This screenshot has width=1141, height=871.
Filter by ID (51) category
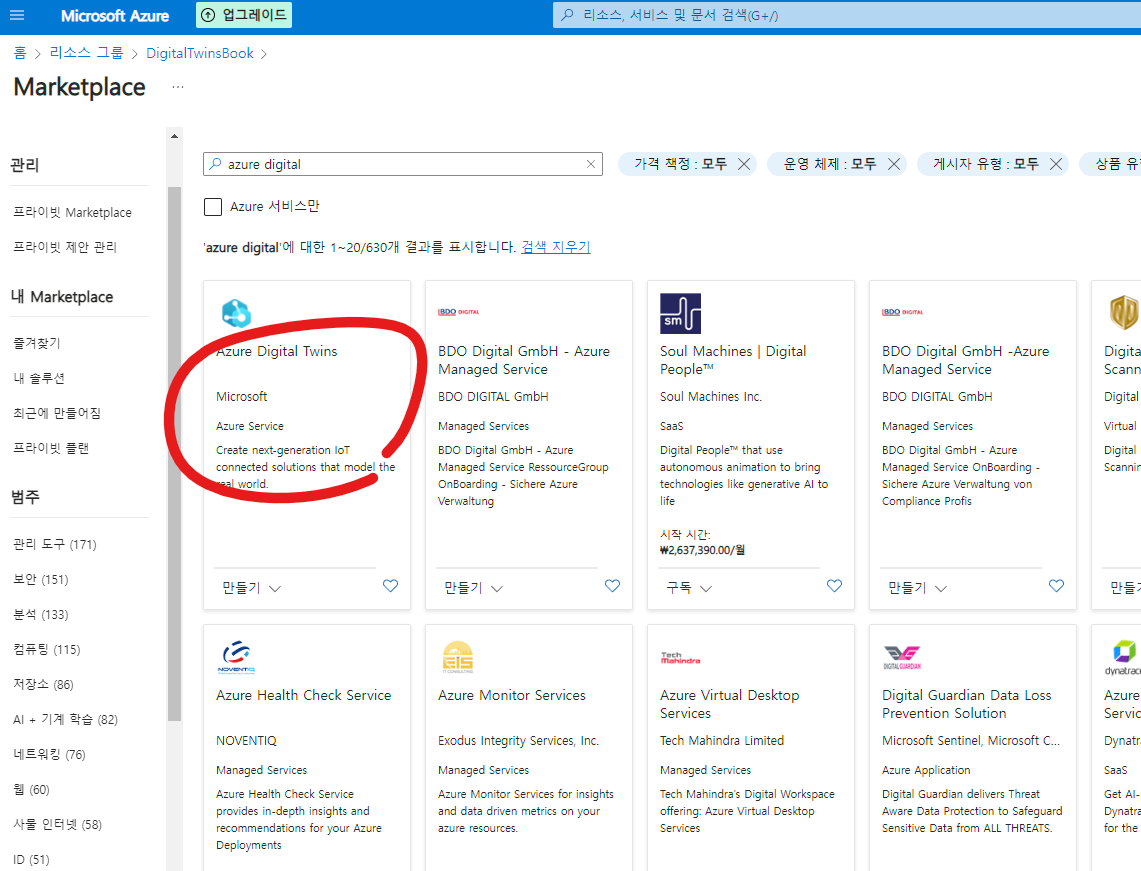click(x=31, y=859)
